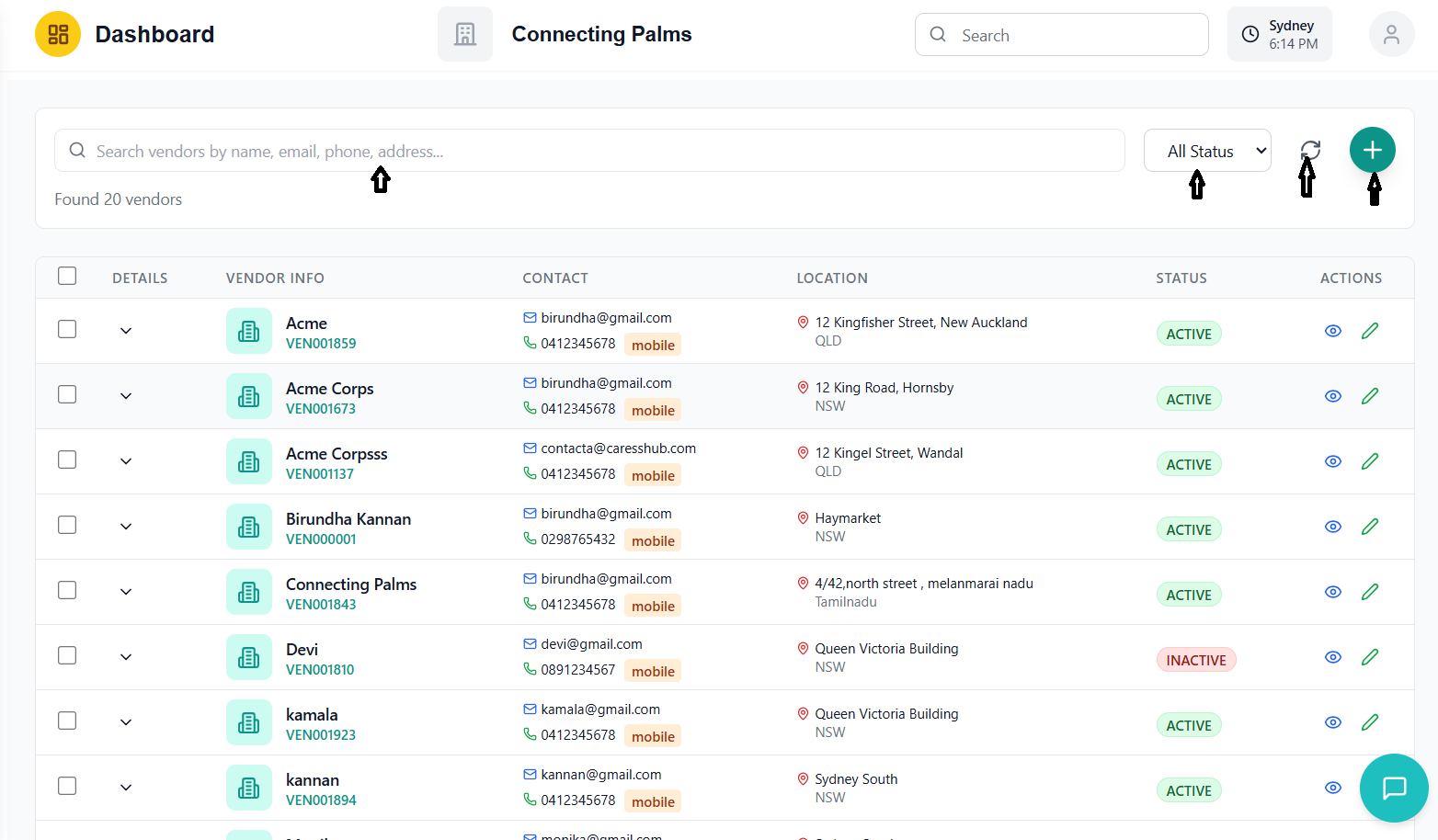Click the eye icon on kannan's row
The image size is (1438, 840).
(1333, 787)
